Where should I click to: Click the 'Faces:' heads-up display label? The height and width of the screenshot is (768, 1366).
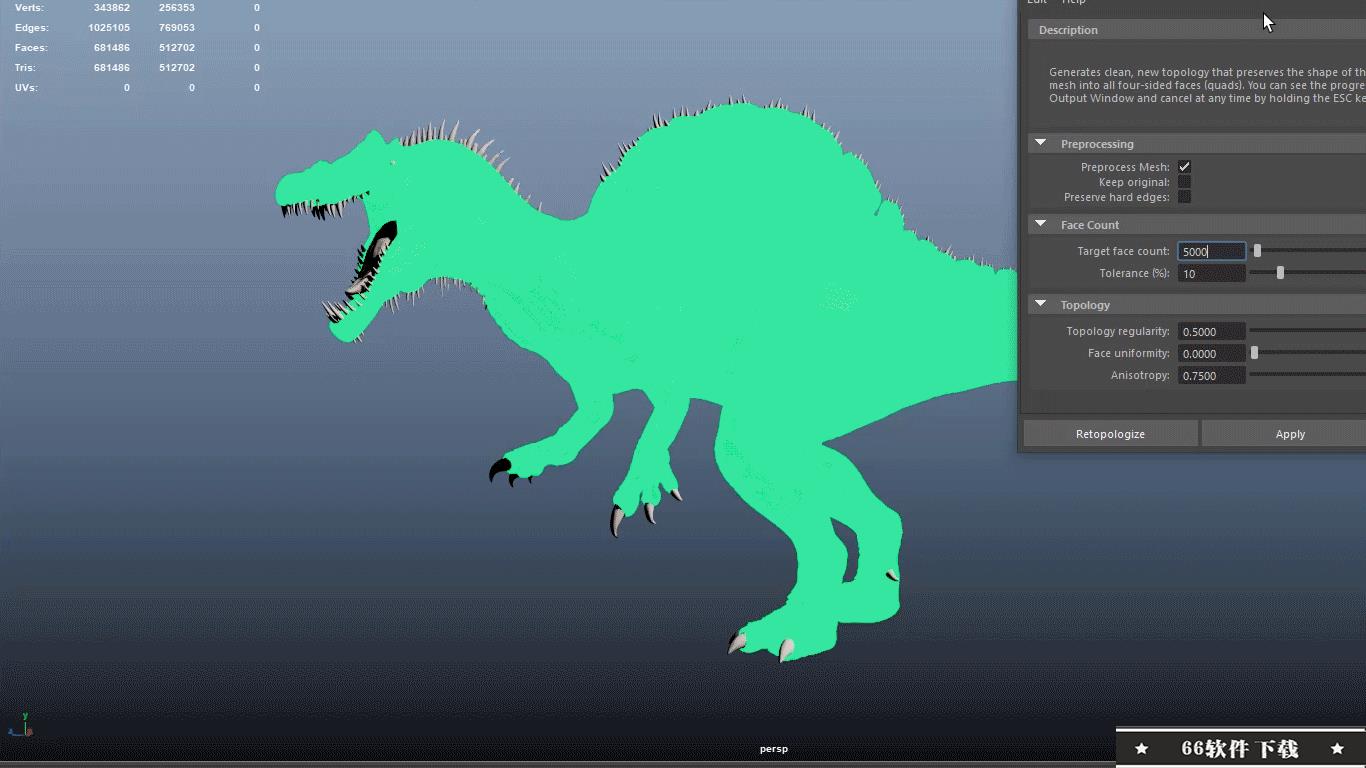31,48
